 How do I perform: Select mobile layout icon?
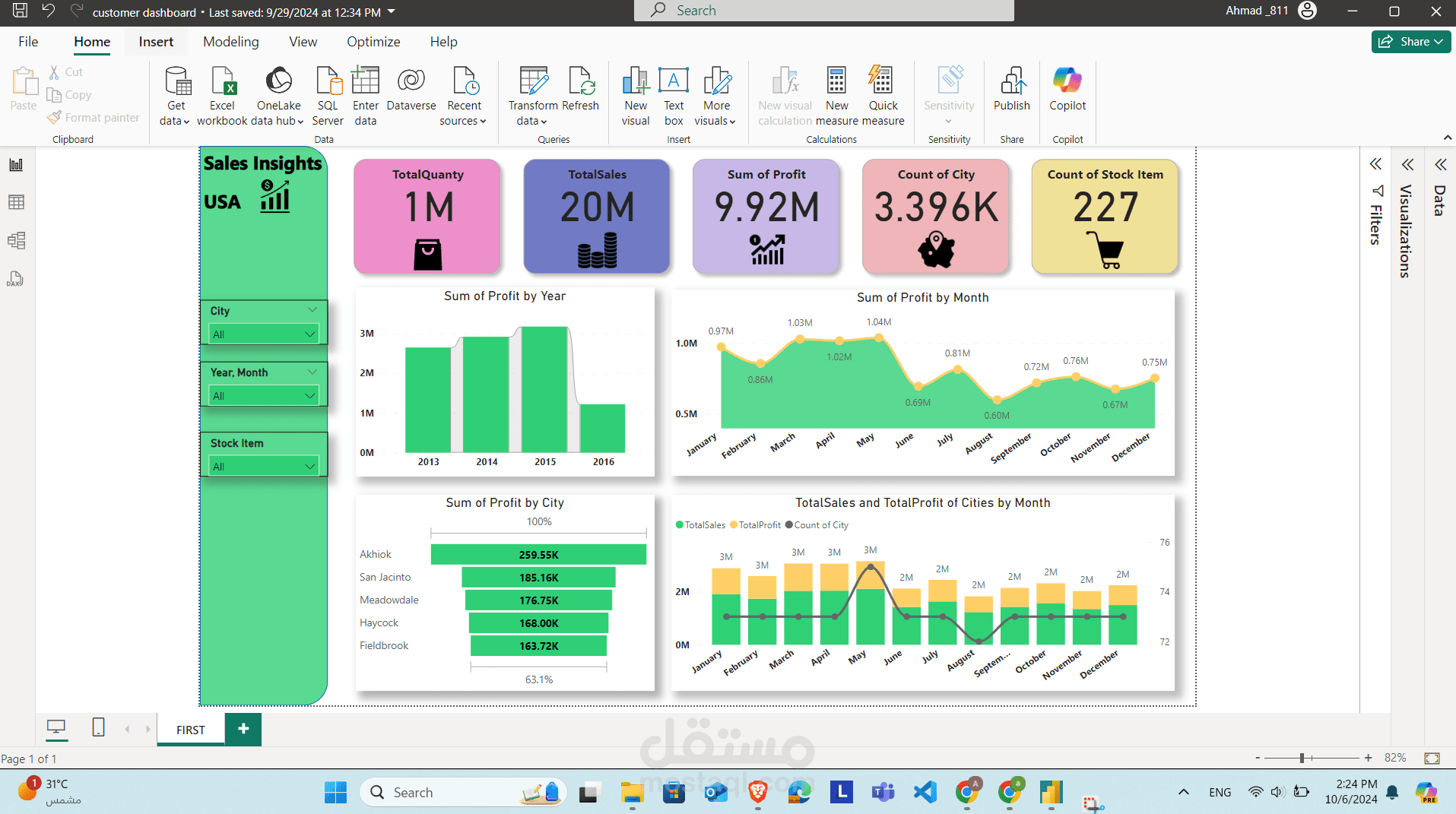coord(98,727)
